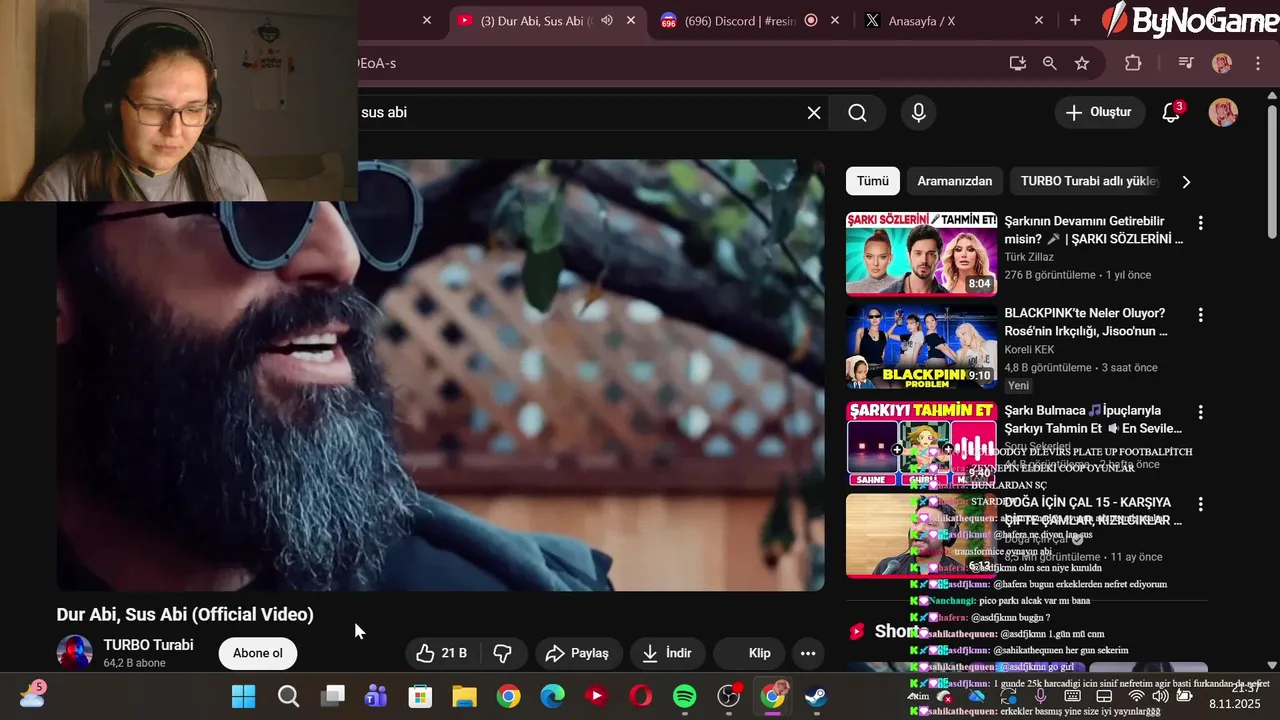Image resolution: width=1280 pixels, height=720 pixels.
Task: Click the install app icon in address bar
Action: (x=1017, y=63)
